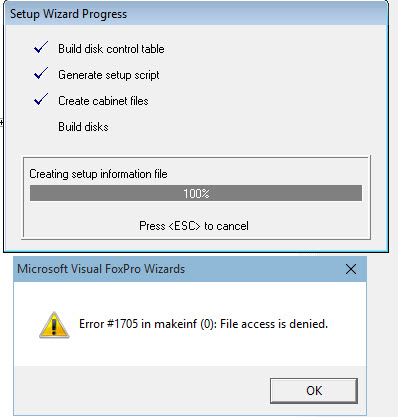The image size is (398, 417).
Task: Click the File access is denied text
Action: 274,324
